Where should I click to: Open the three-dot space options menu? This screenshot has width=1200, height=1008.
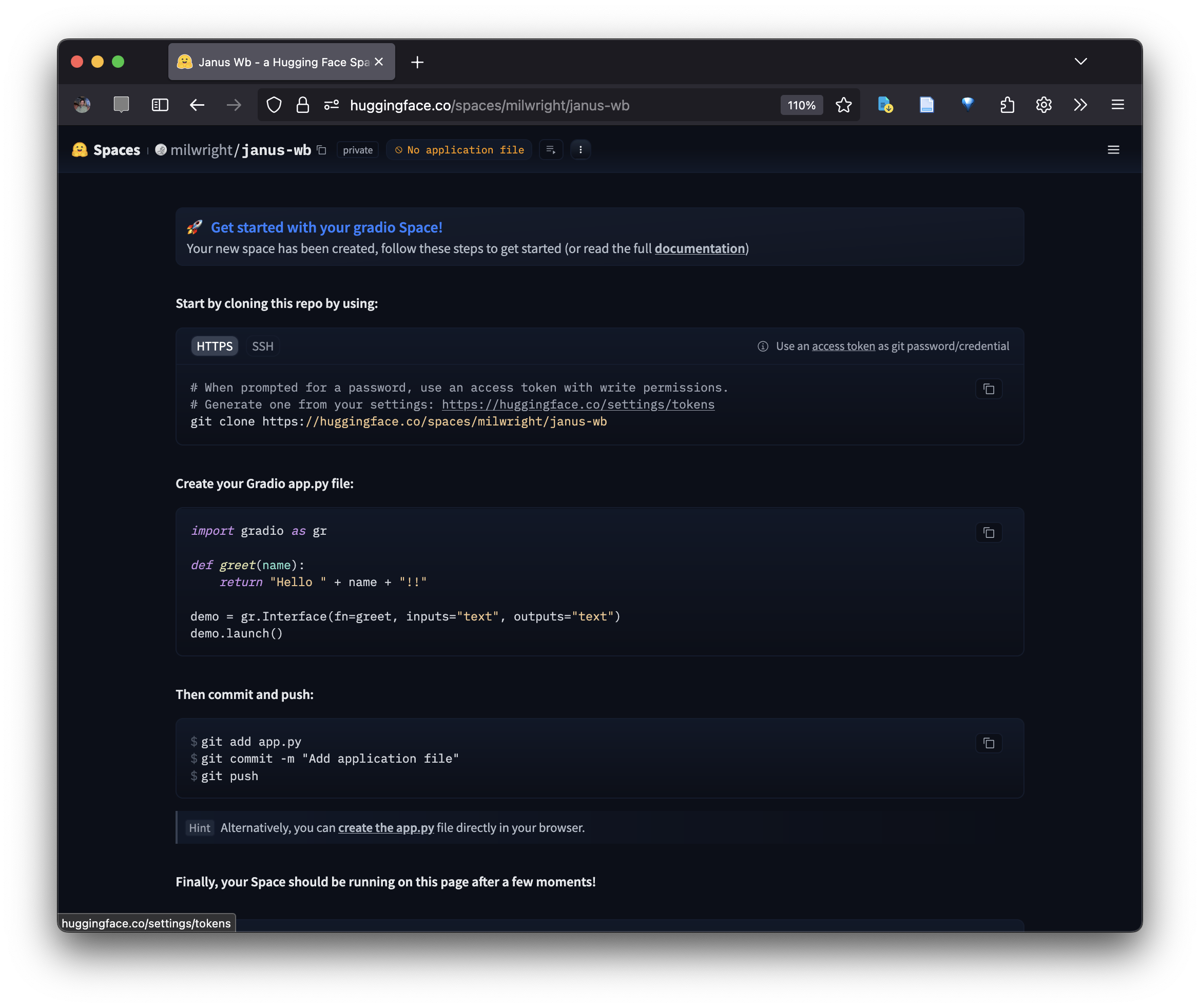[x=580, y=150]
